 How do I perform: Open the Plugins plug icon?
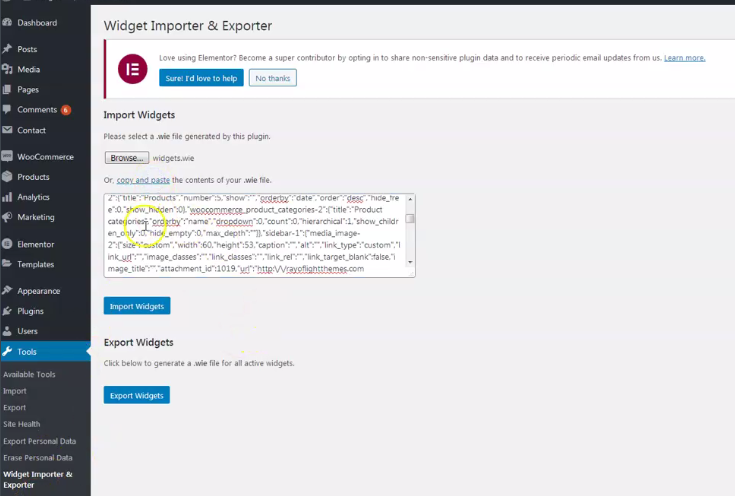[x=8, y=311]
